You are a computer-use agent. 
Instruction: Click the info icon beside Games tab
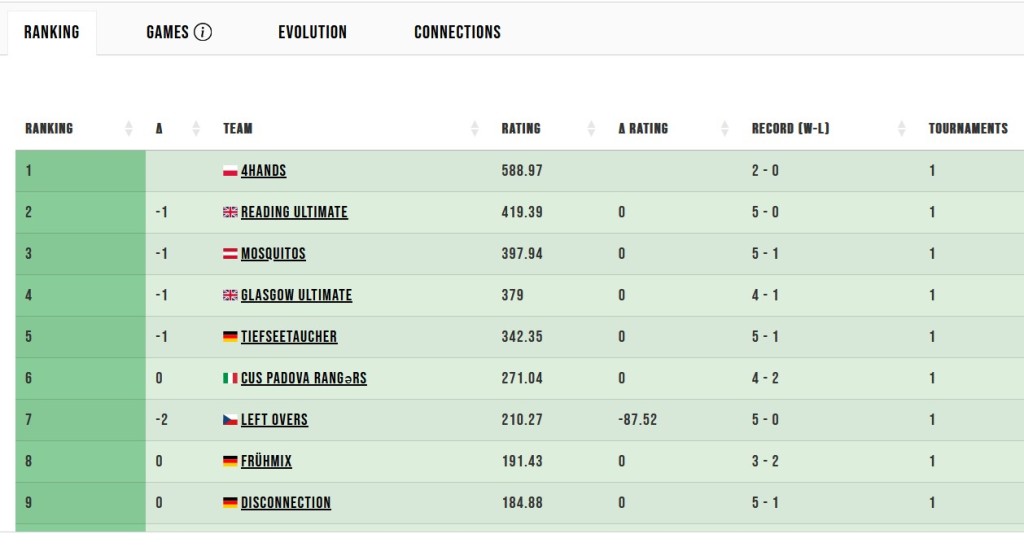pos(203,32)
